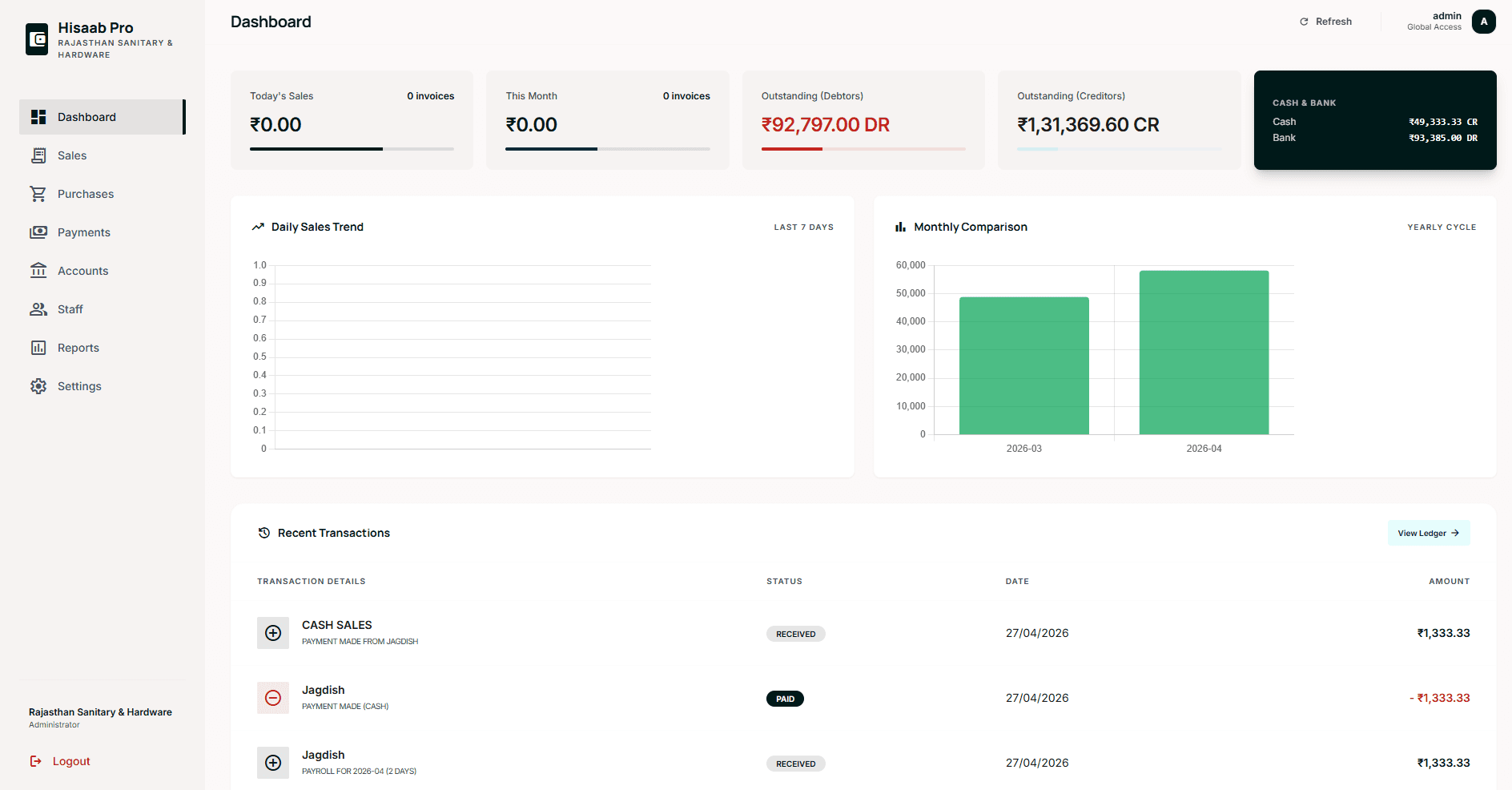Open the Dashboard menu item
This screenshot has width=1512, height=790.
pos(103,117)
